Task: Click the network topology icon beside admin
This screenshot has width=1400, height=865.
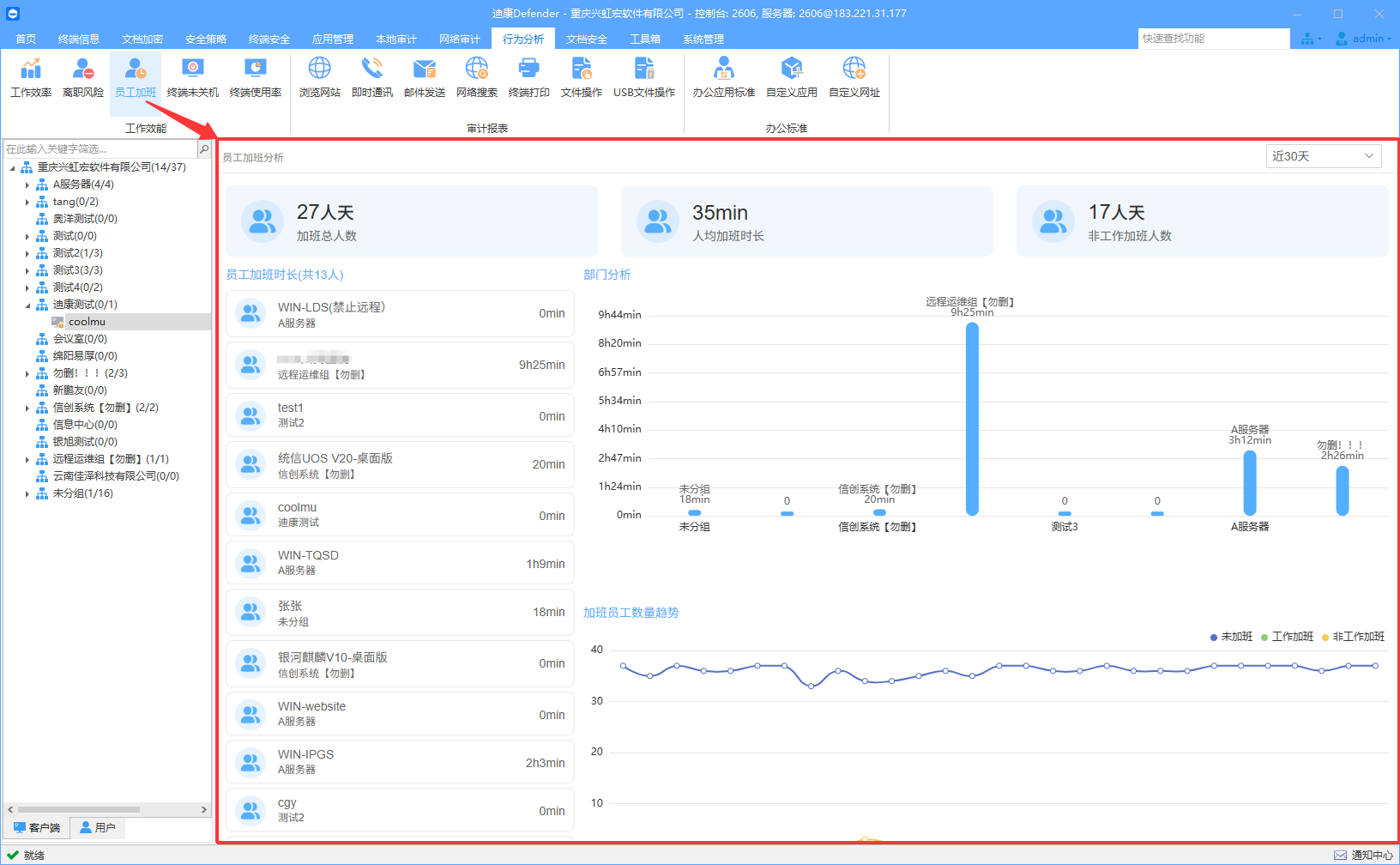Action: (1307, 39)
